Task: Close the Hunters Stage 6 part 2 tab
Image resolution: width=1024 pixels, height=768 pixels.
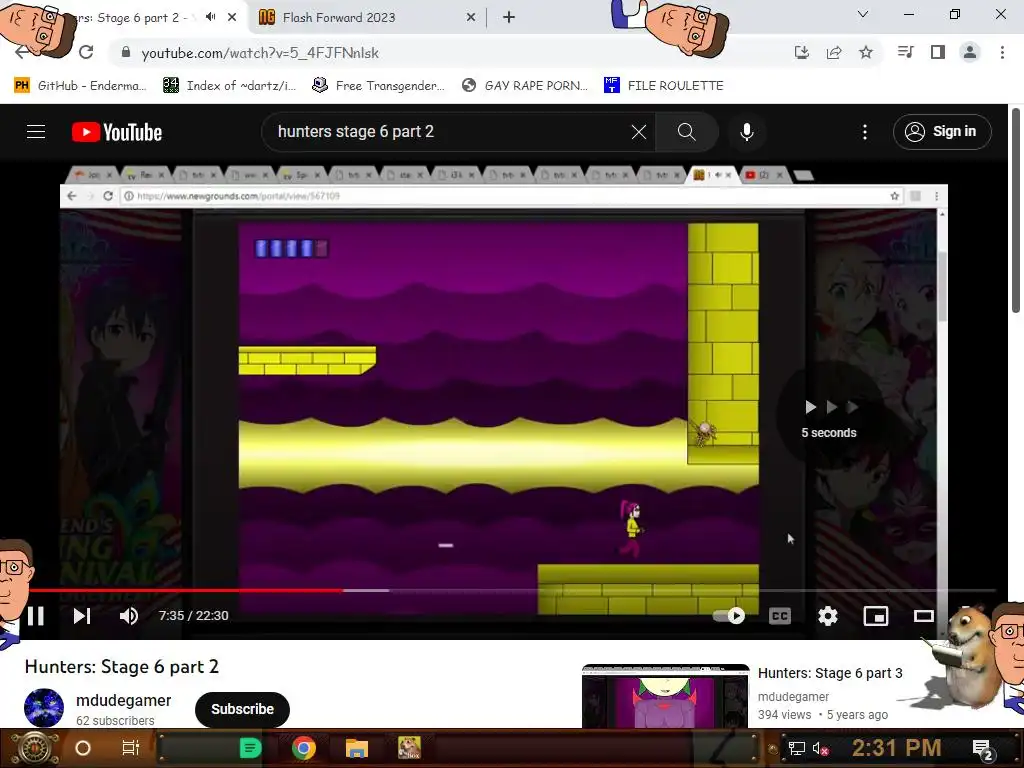Action: tap(232, 17)
